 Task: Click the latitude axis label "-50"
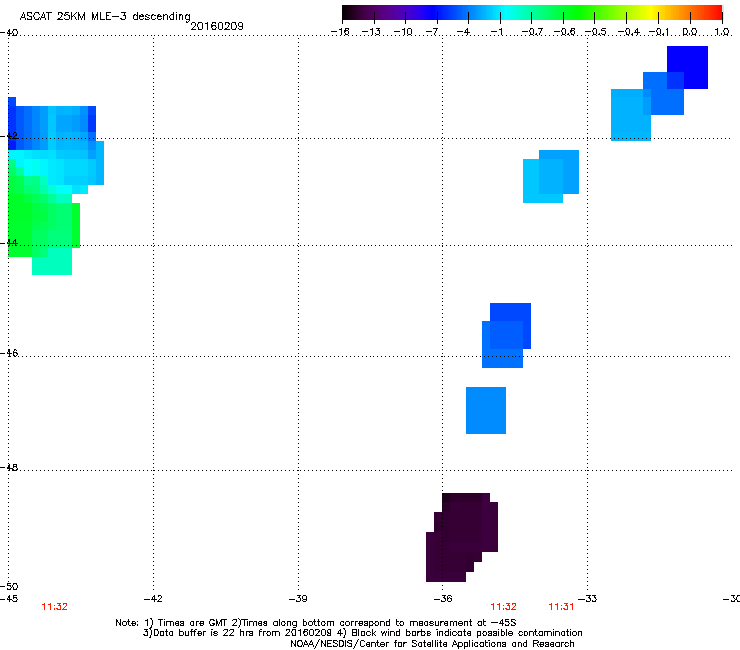(9, 586)
